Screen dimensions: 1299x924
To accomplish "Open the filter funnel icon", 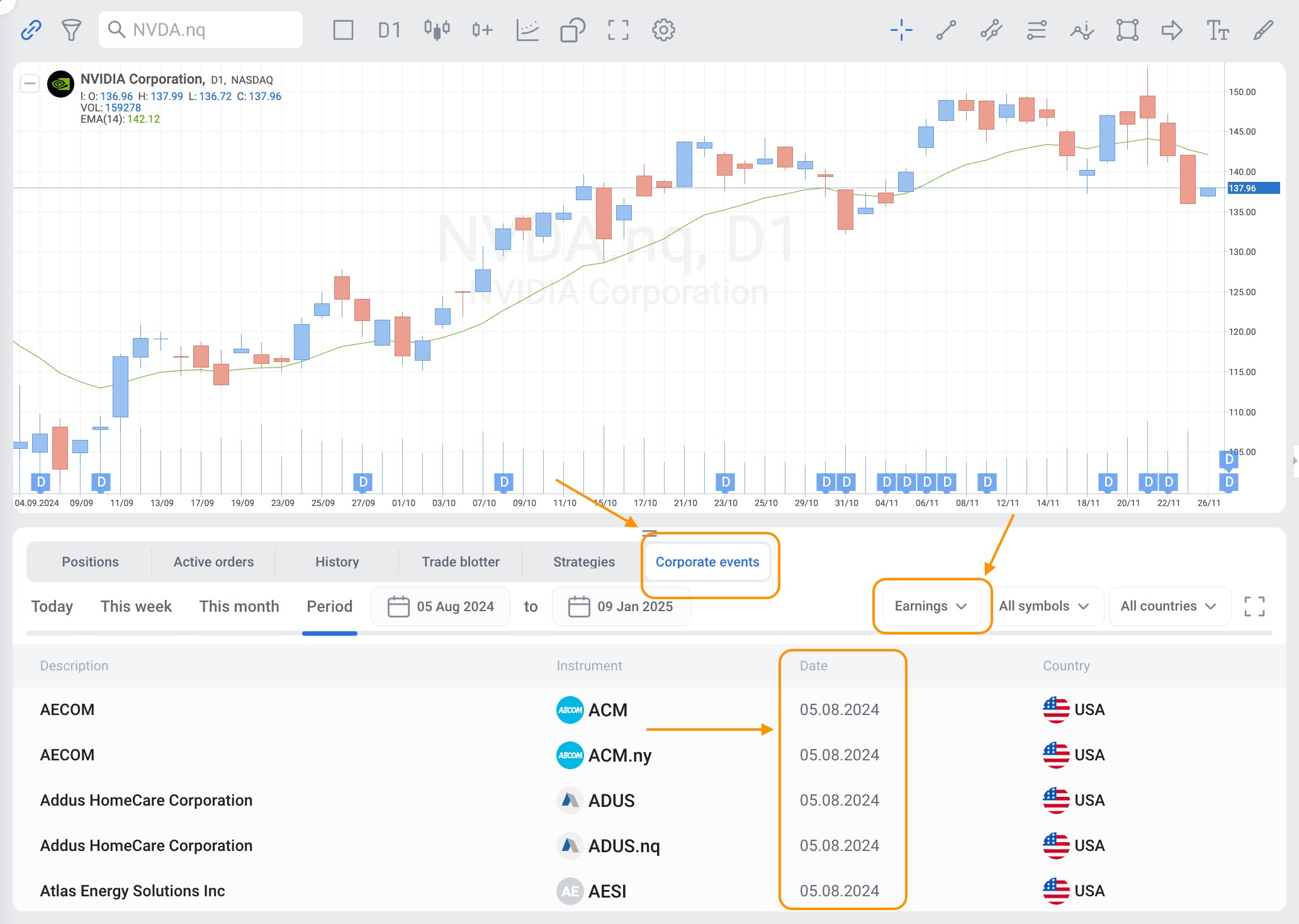I will tap(71, 30).
